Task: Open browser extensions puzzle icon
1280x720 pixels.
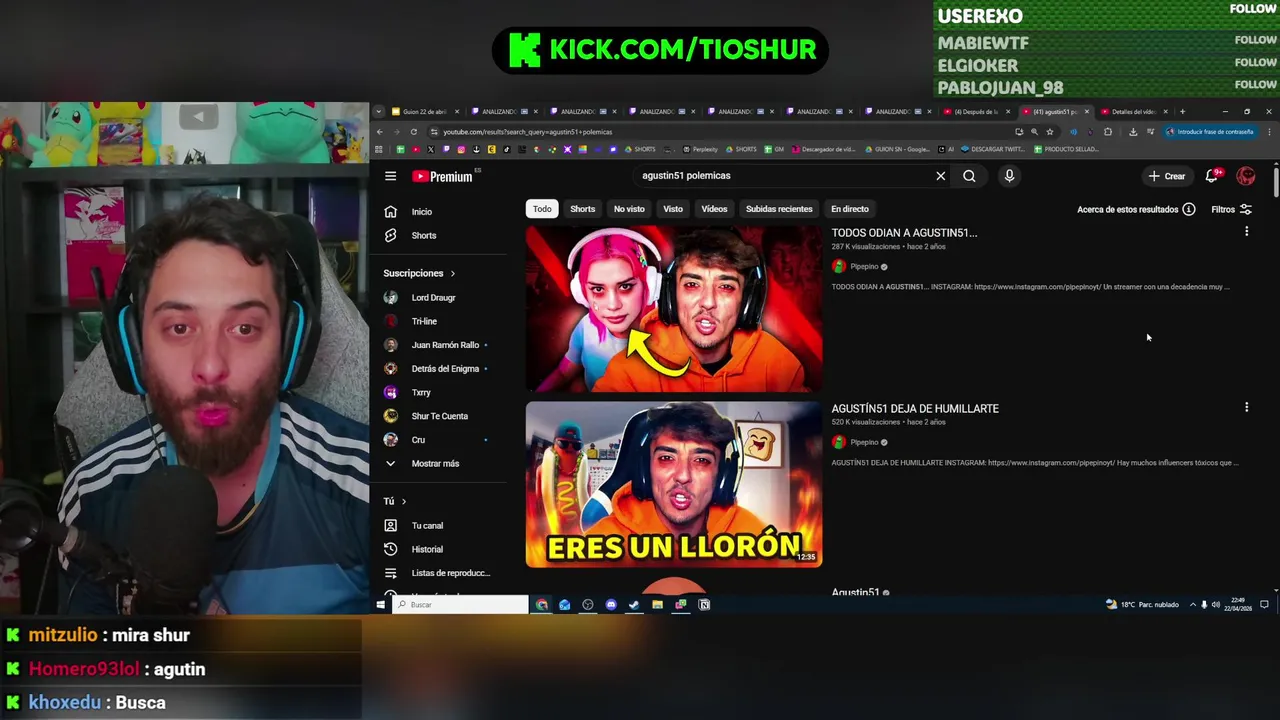Action: pyautogui.click(x=1107, y=132)
